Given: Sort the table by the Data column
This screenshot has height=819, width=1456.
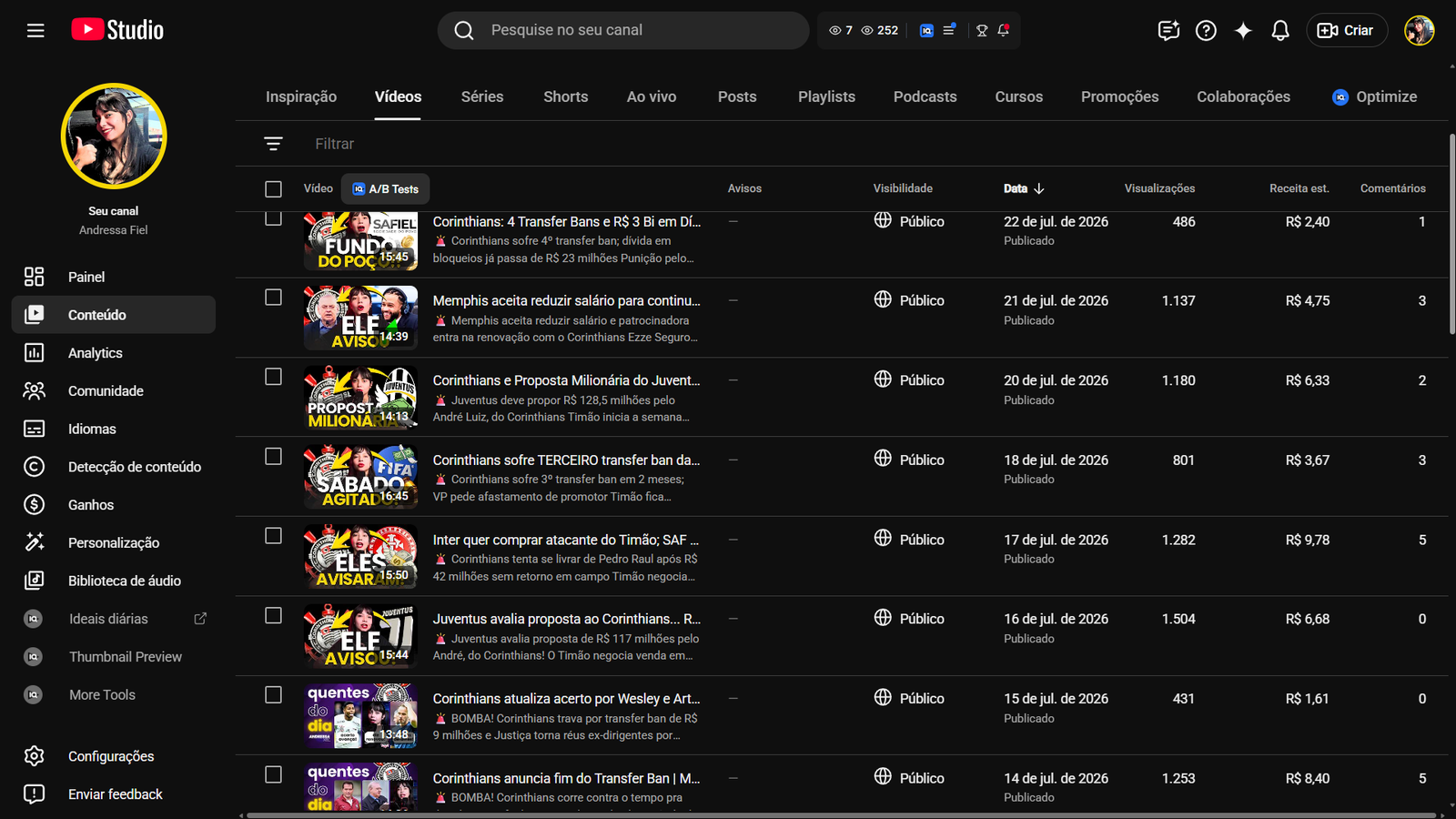Looking at the screenshot, I should (1024, 188).
